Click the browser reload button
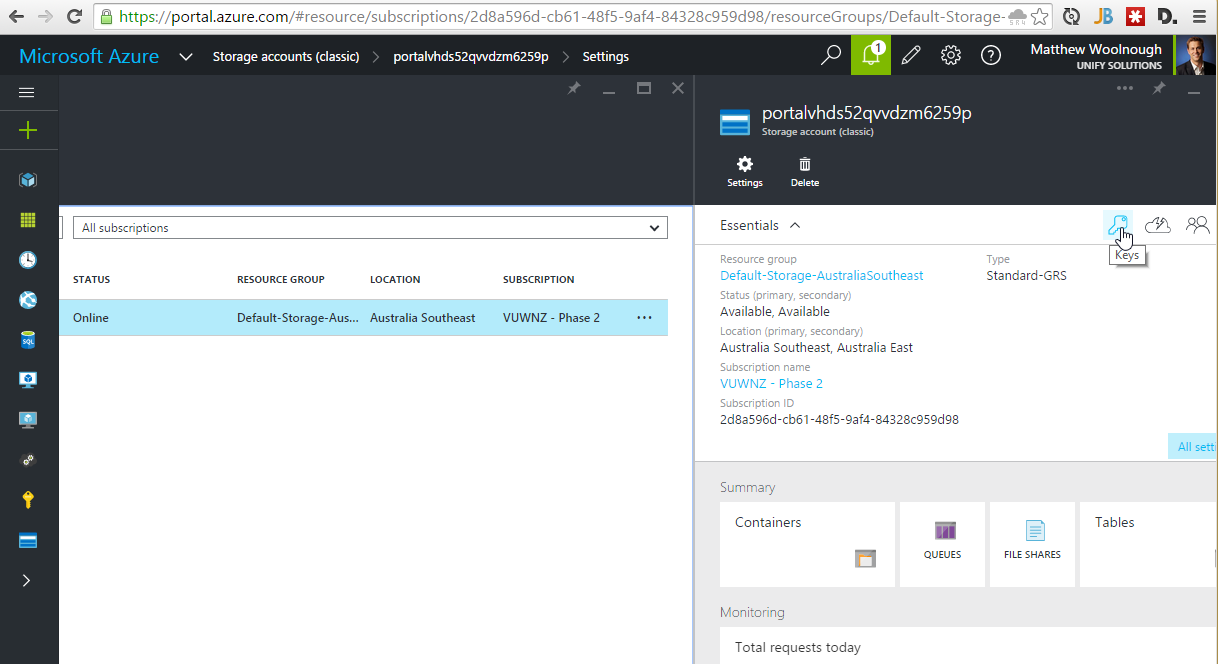1218x664 pixels. [x=74, y=16]
